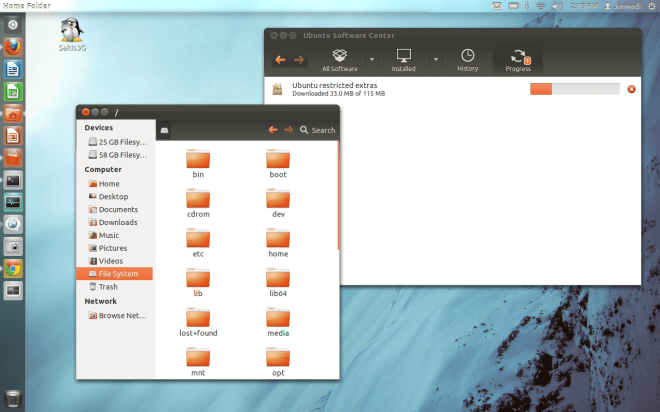This screenshot has width=660, height=412.
Task: Open the 58 GB Filesystem device
Action: pos(117,155)
